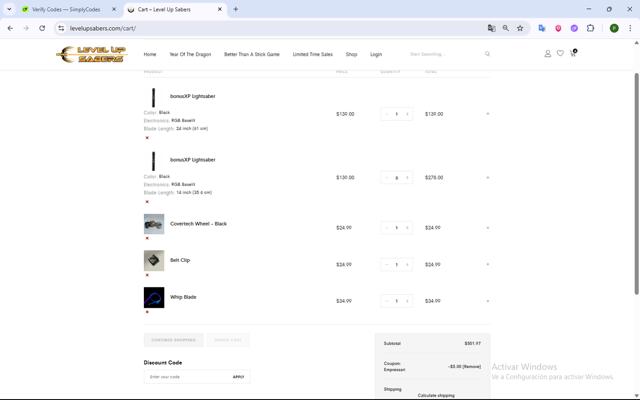Remove Whip Blade with red X
This screenshot has height=400, width=640.
click(x=147, y=312)
